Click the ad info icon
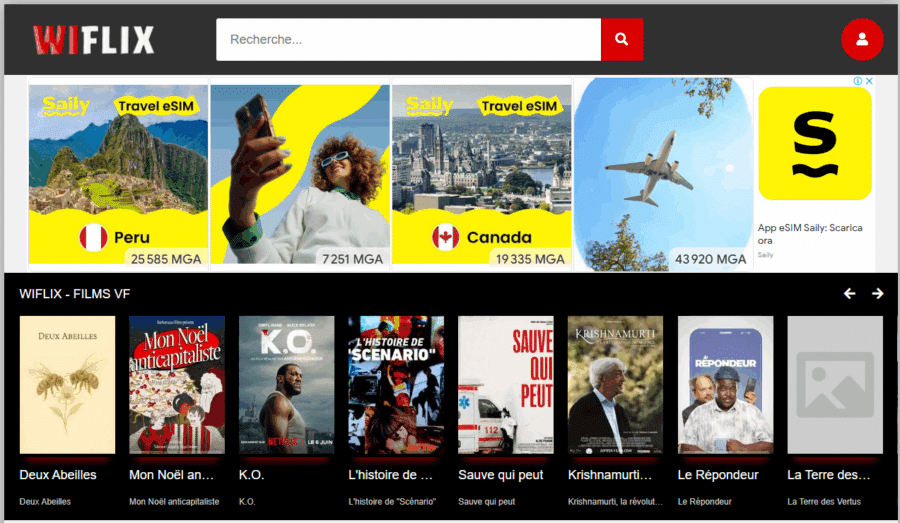Screen dimensions: 900x523 coord(857,81)
